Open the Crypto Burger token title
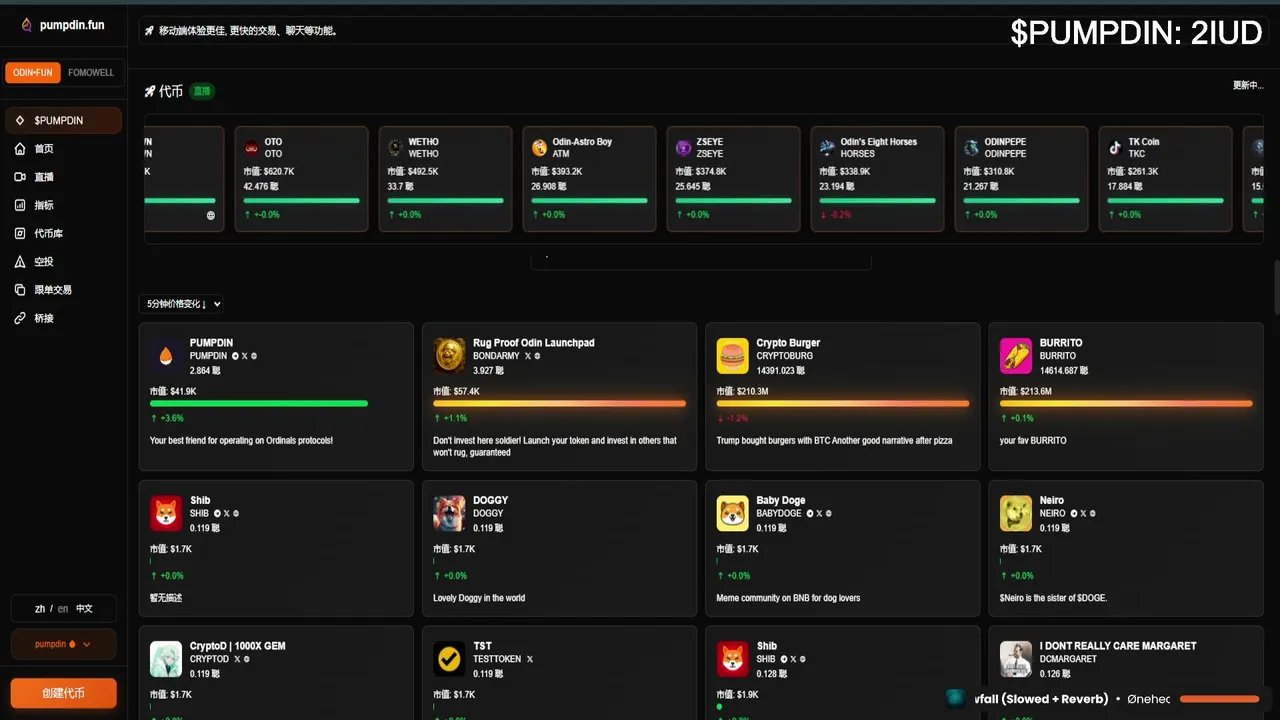 click(x=788, y=343)
